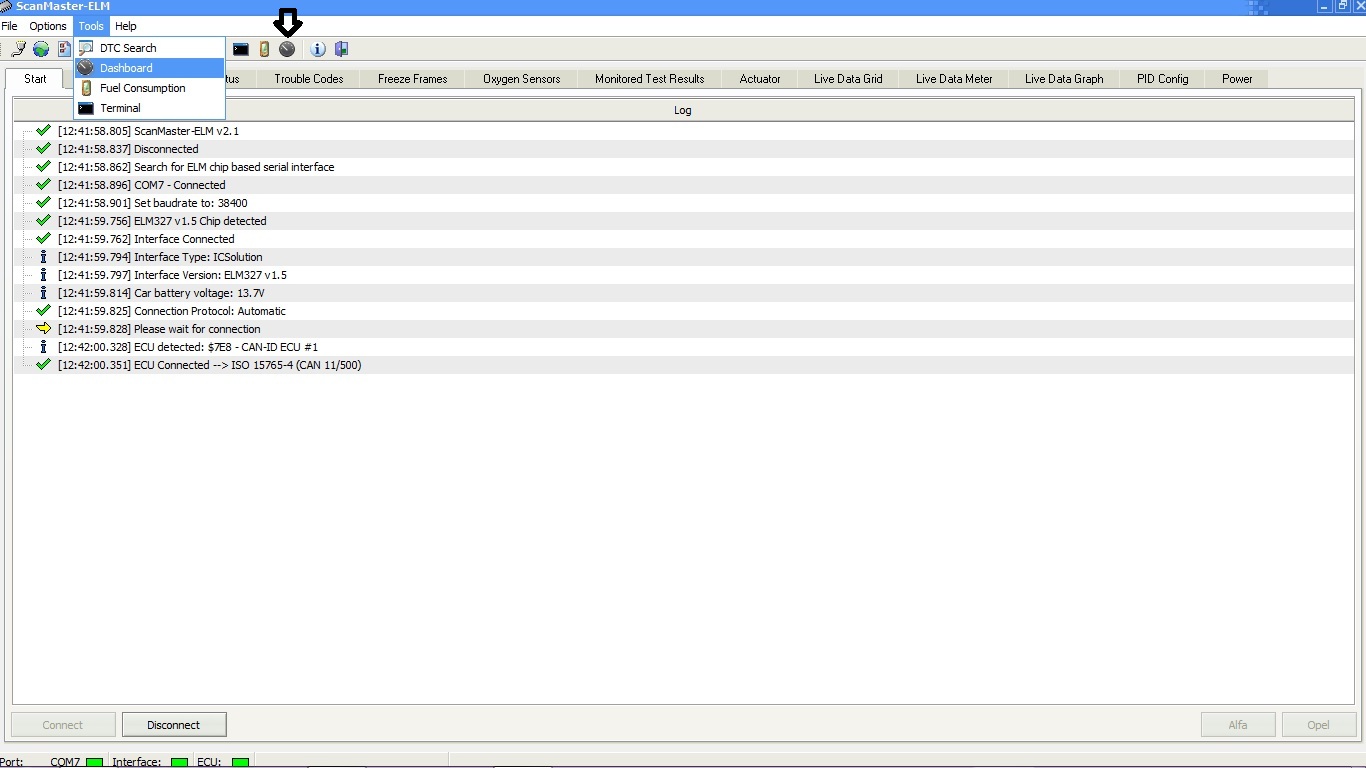Viewport: 1366px width, 768px height.
Task: Open the Tools menu
Action: point(90,25)
